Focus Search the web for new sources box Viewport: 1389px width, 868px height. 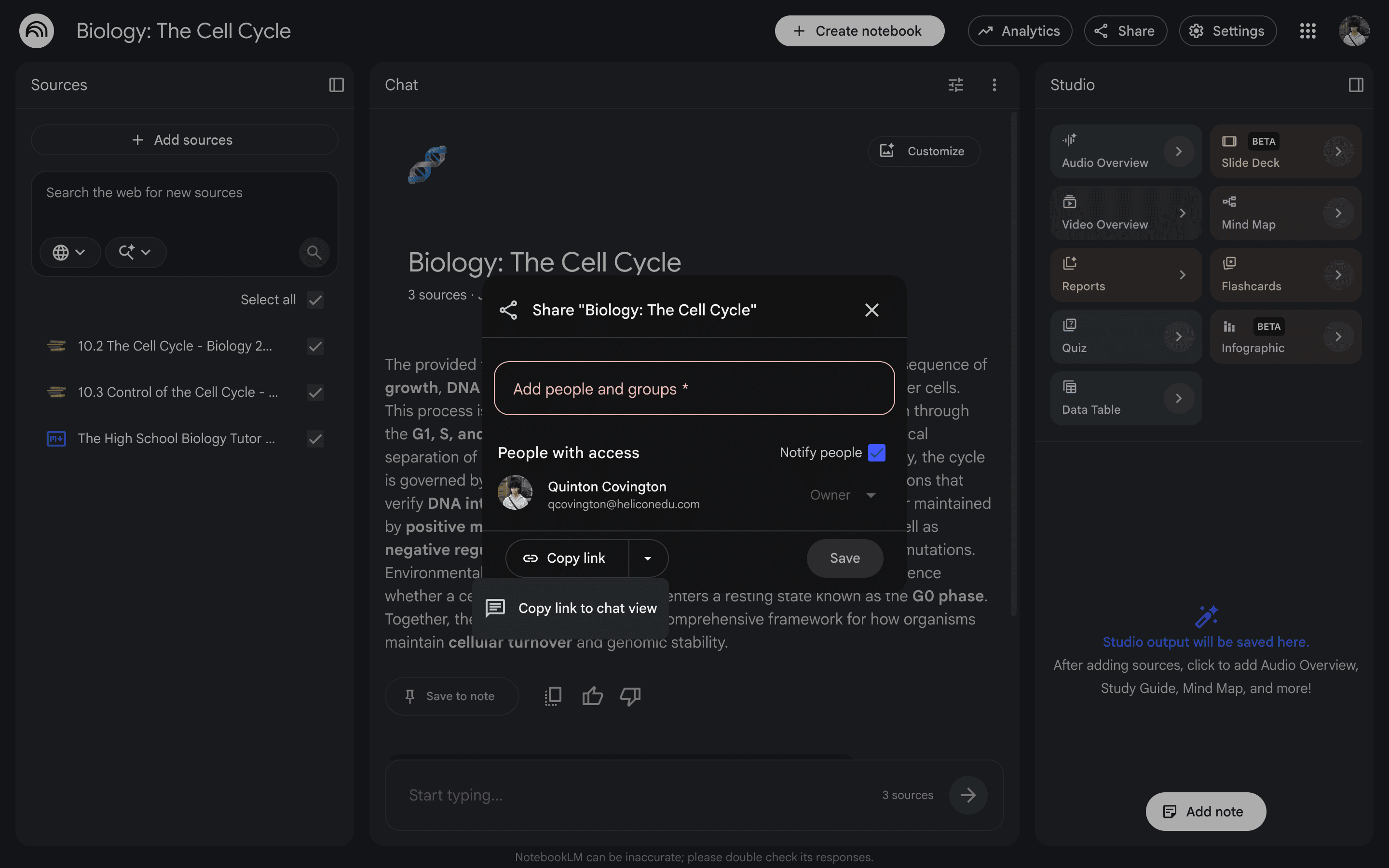(x=184, y=193)
